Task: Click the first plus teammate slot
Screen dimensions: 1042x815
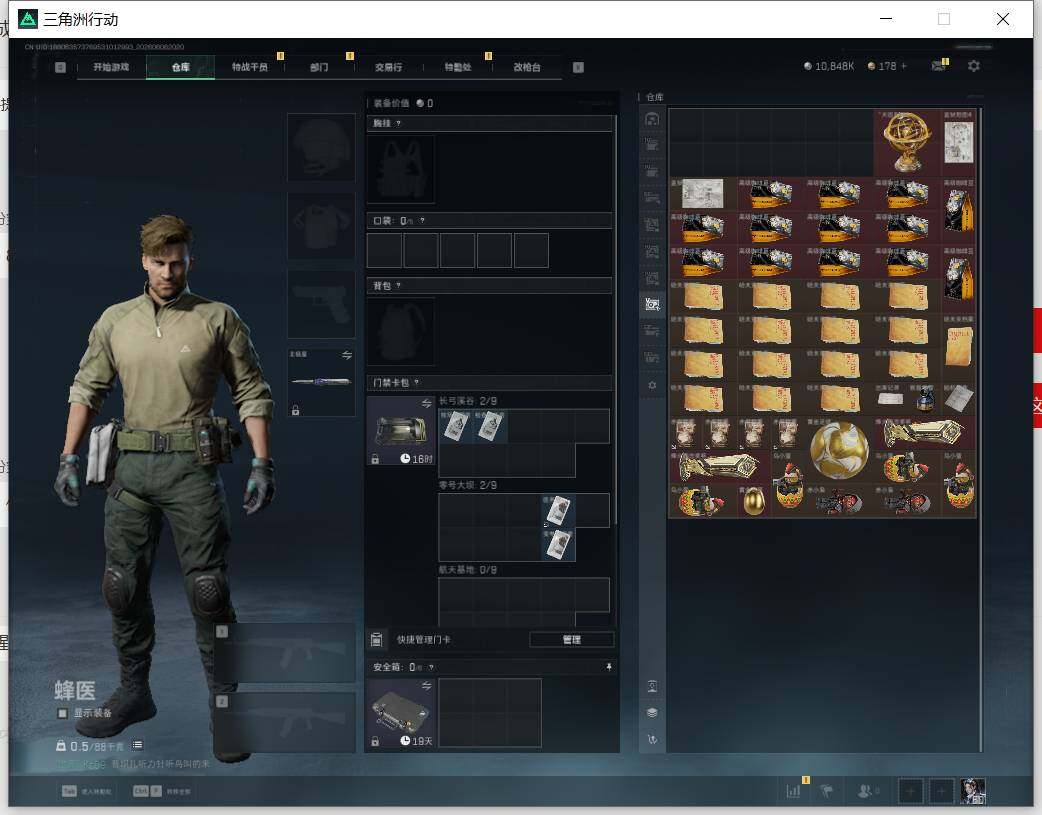Action: click(x=911, y=791)
